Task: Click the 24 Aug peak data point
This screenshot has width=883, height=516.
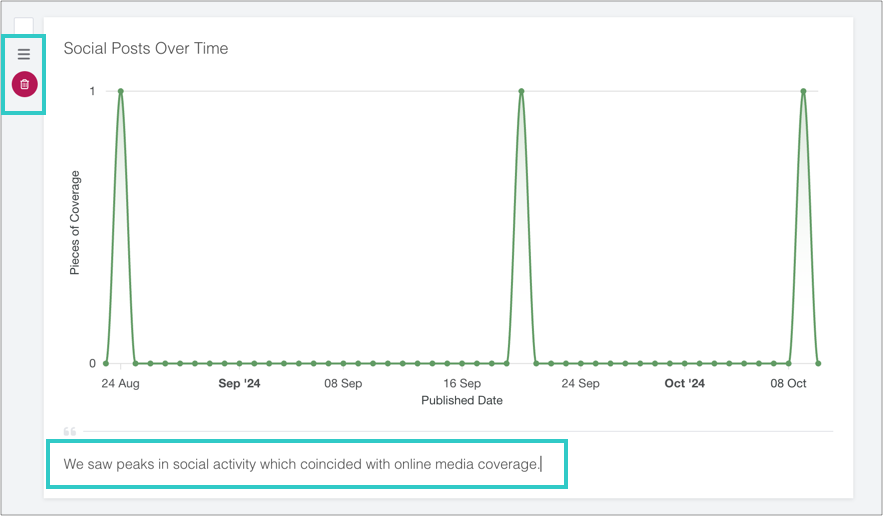Action: pyautogui.click(x=121, y=91)
